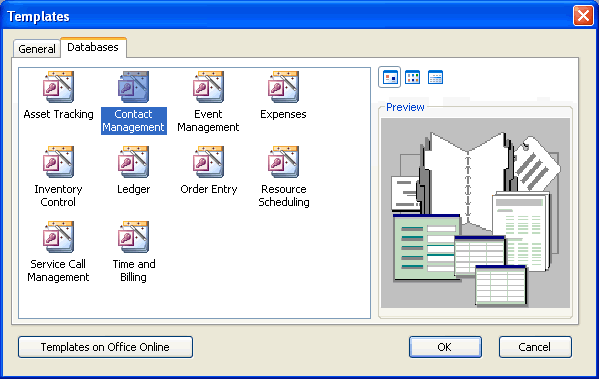Switch to Large Icons view
The height and width of the screenshot is (379, 599).
(390, 77)
